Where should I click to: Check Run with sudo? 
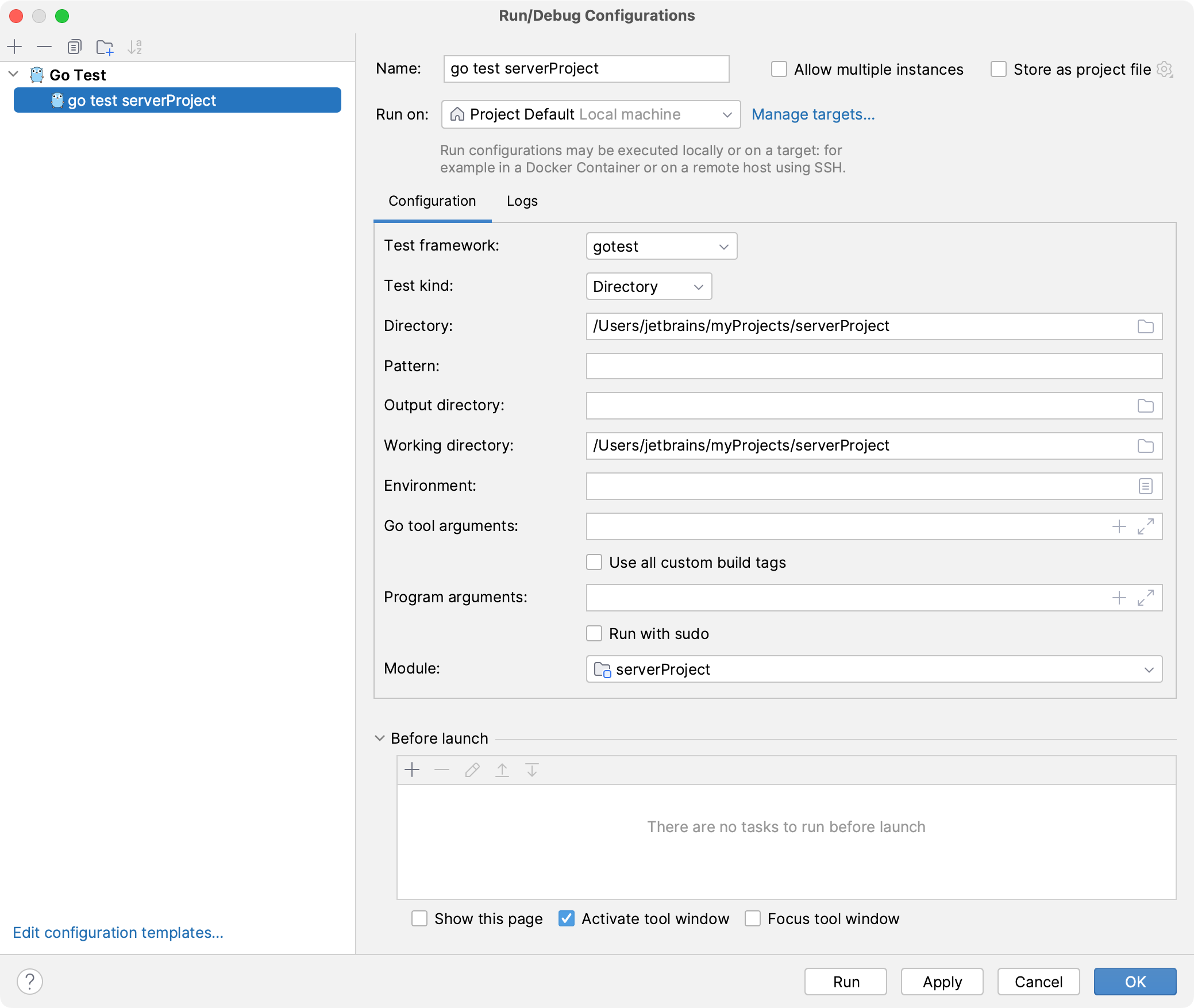[x=595, y=633]
